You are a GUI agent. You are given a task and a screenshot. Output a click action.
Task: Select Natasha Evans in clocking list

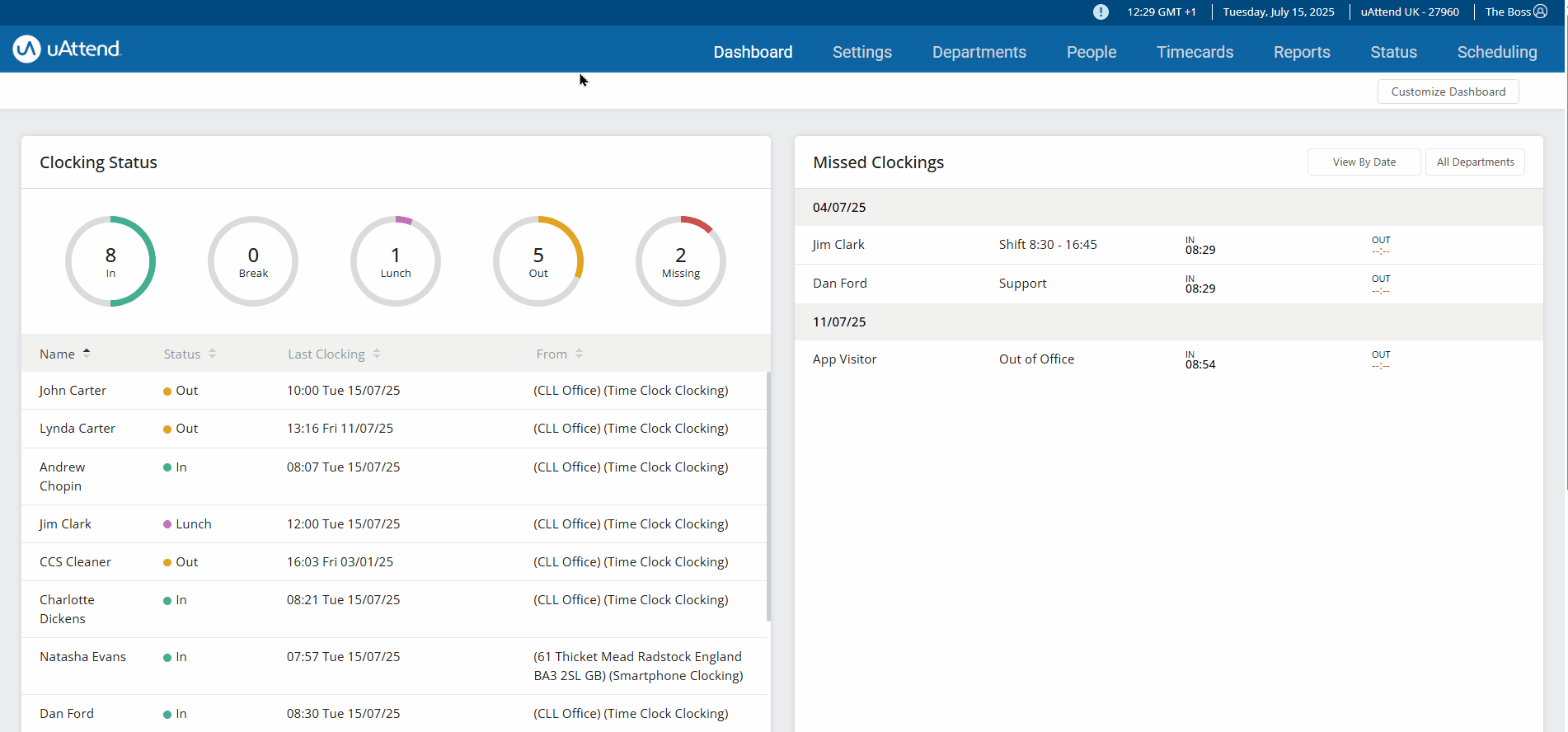82,656
